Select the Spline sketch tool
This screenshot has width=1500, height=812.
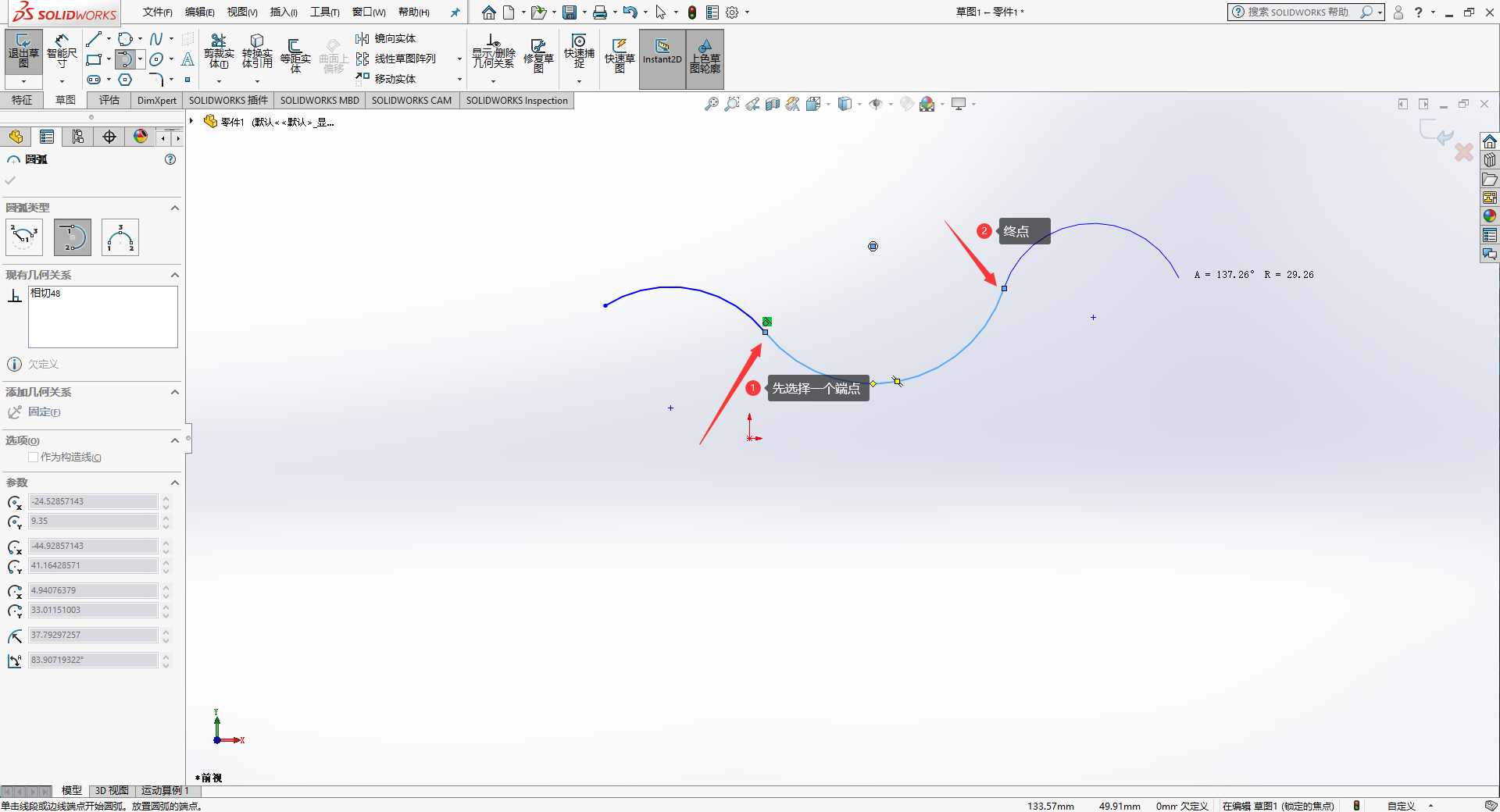[156, 39]
